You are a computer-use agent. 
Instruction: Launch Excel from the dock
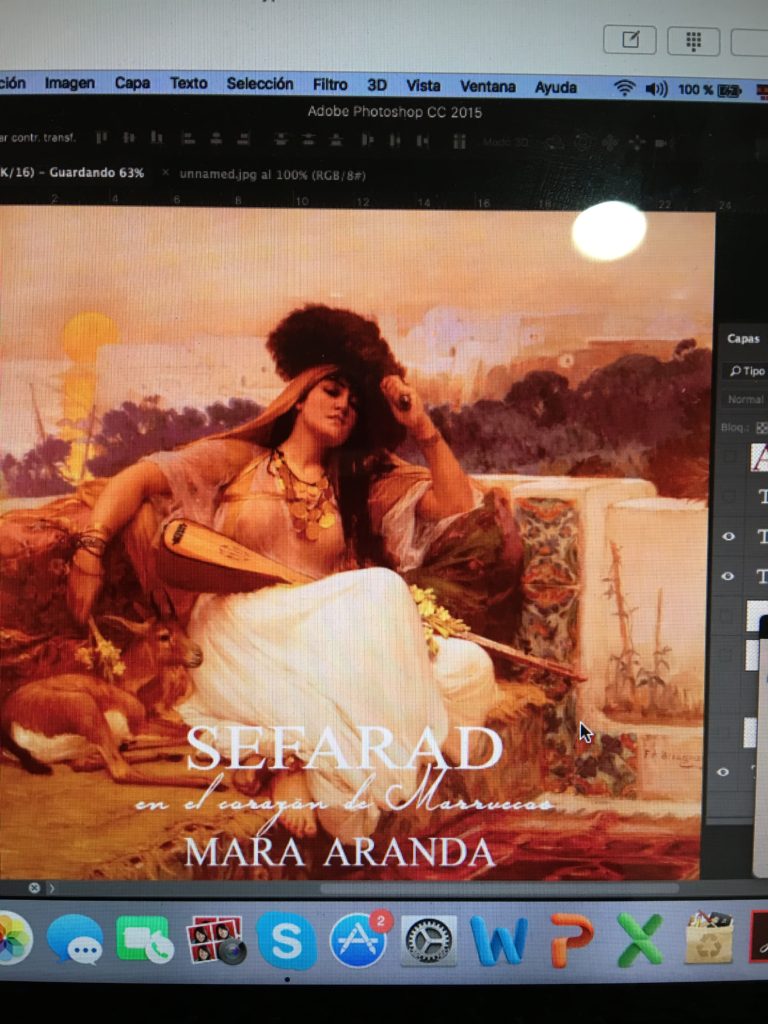pos(641,940)
